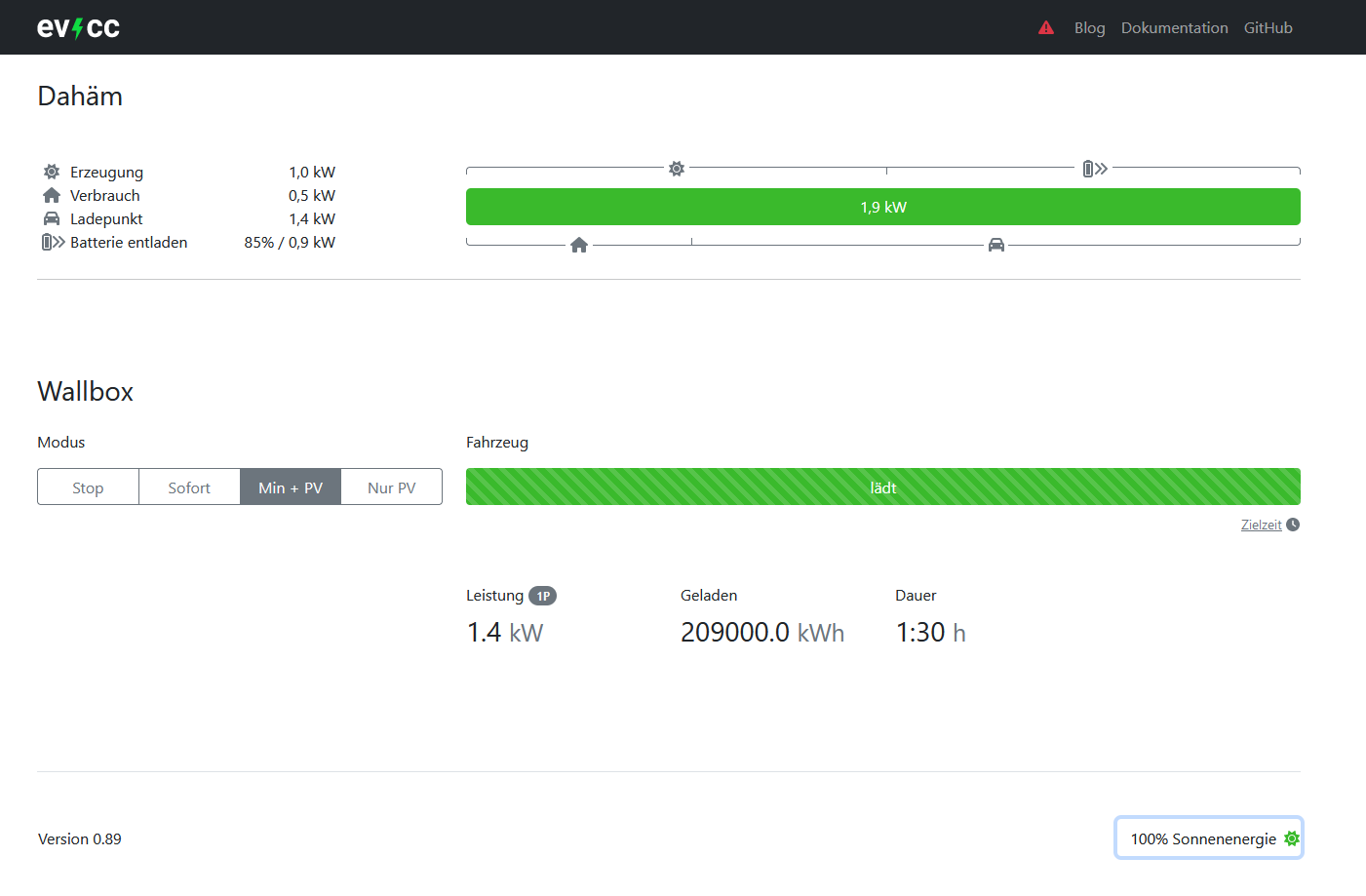Click the green 1,9 kW power bar

882,207
